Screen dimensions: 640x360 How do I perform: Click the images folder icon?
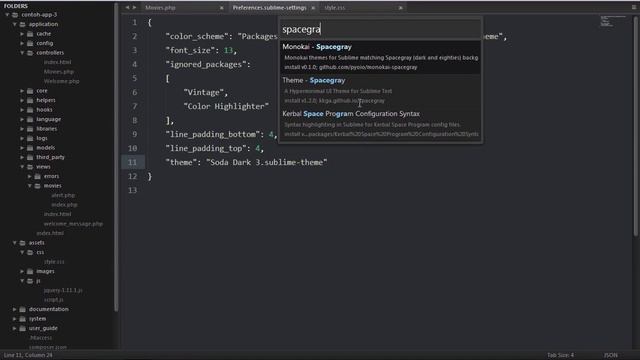tap(30, 271)
